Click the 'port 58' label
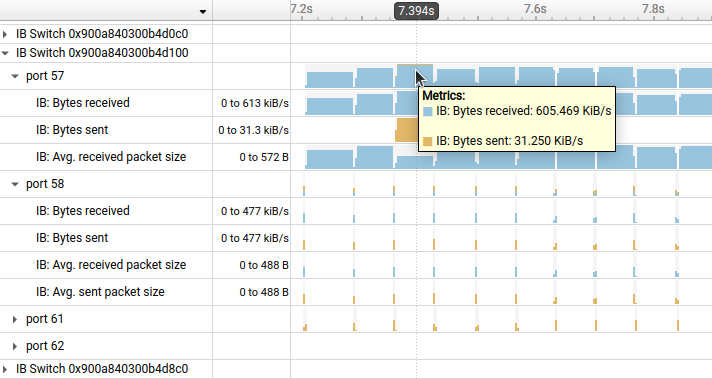This screenshot has height=379, width=712. click(x=45, y=184)
